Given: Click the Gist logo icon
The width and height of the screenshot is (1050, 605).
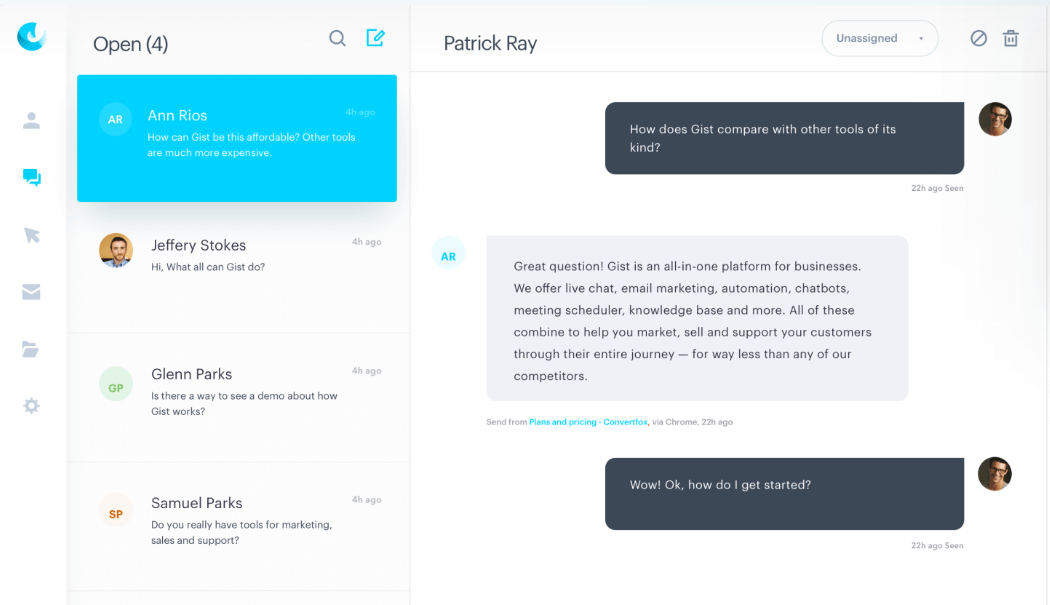Looking at the screenshot, I should pos(32,37).
